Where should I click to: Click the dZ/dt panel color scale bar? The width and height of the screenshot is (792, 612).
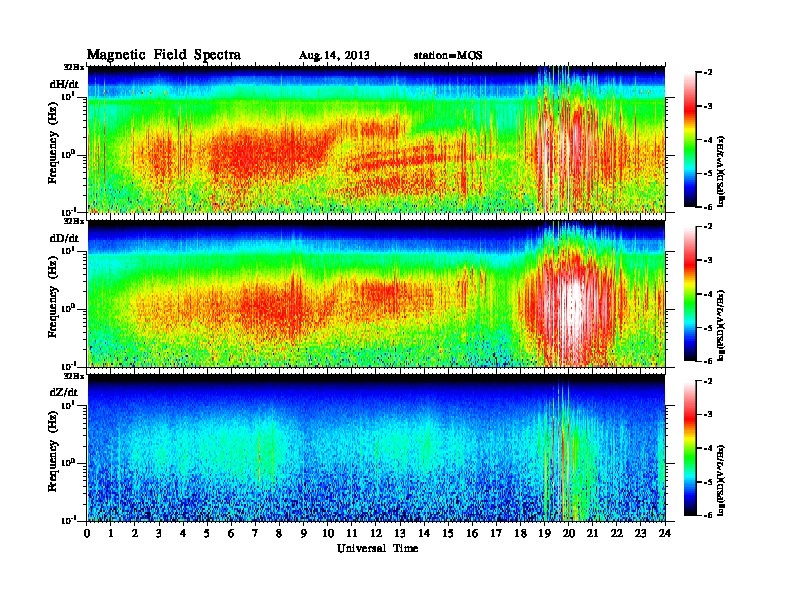click(690, 448)
